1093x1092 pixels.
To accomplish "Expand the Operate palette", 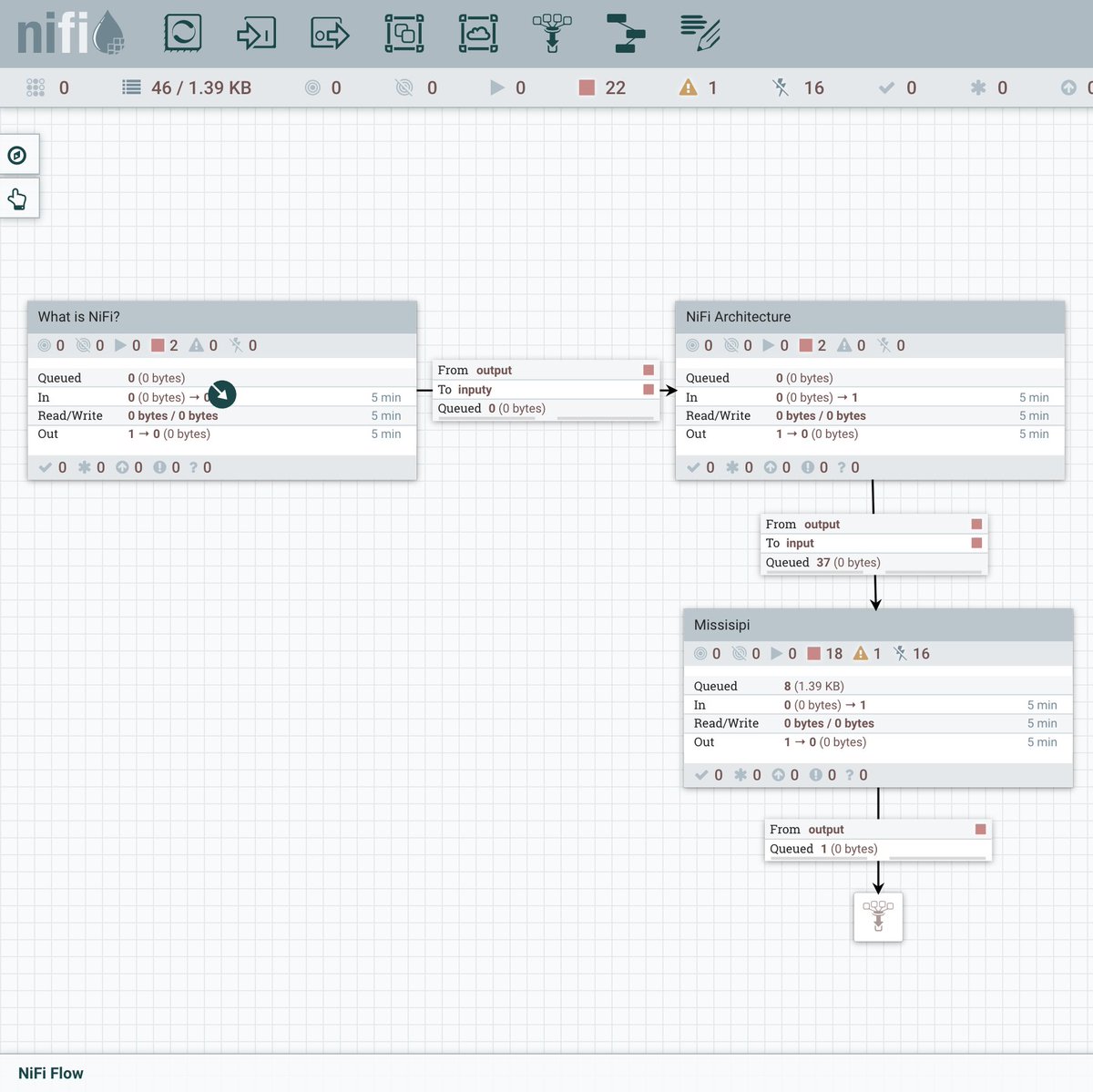I will pos(17,199).
